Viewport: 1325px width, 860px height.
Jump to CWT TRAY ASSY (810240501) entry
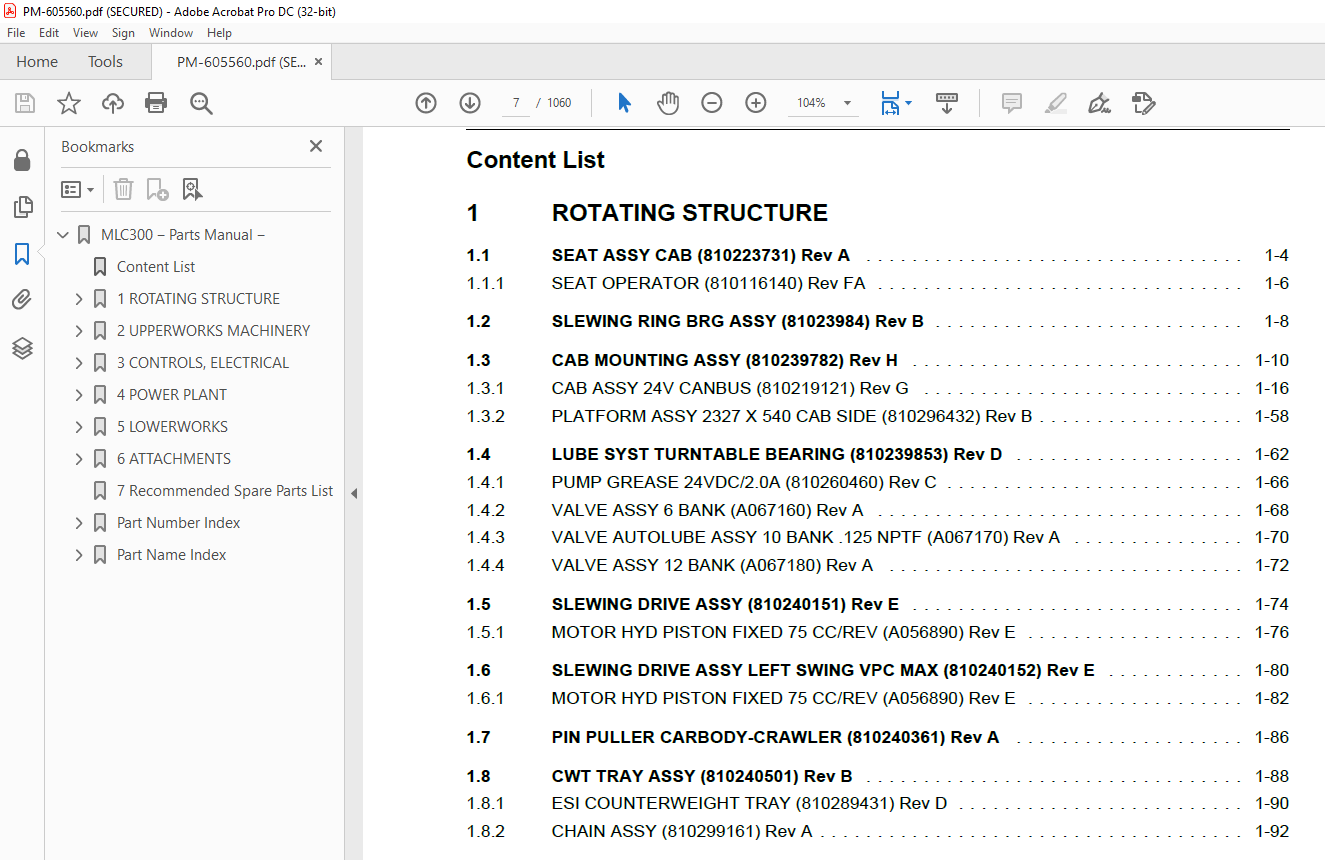click(x=701, y=776)
